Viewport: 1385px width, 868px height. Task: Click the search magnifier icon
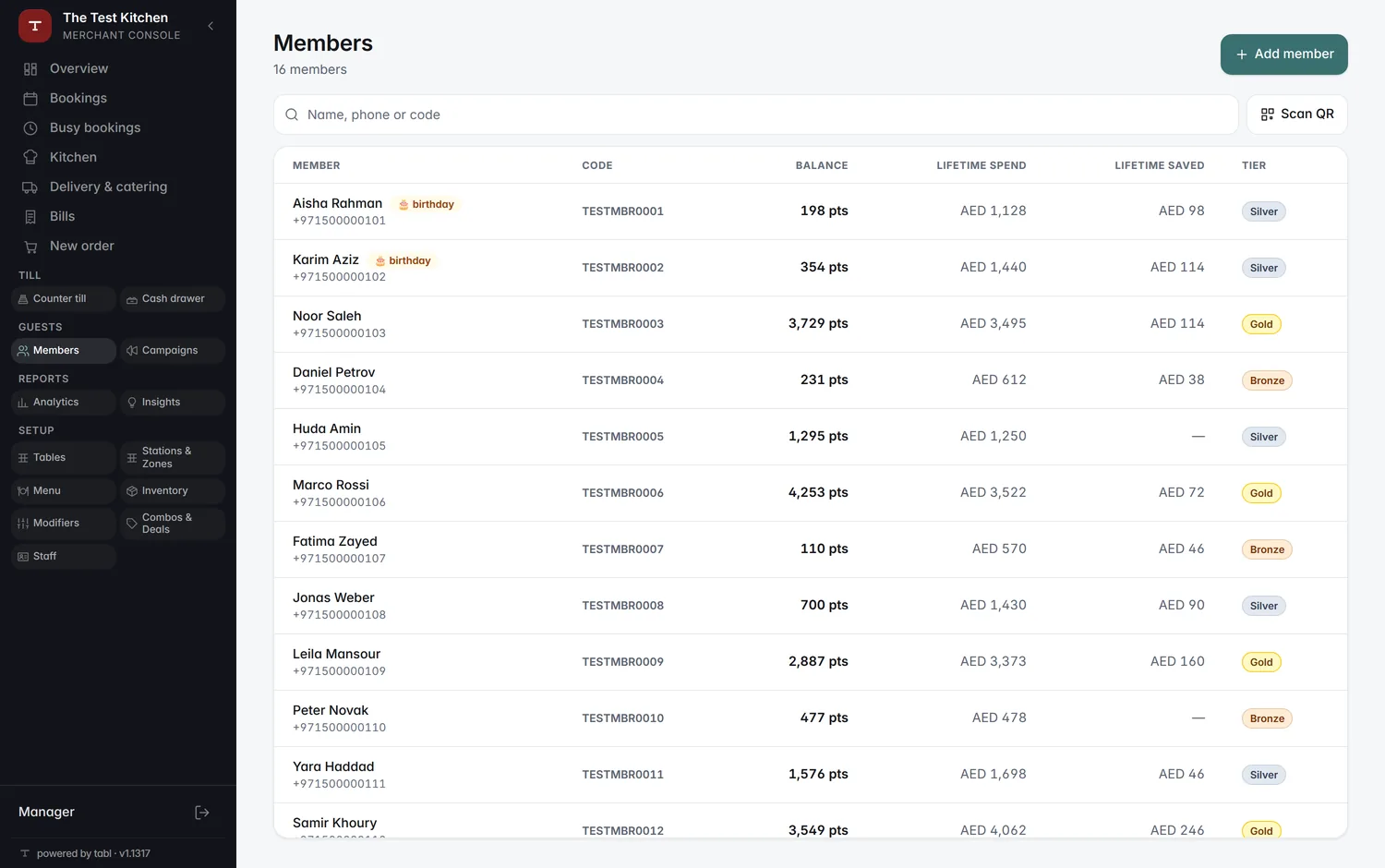click(292, 115)
